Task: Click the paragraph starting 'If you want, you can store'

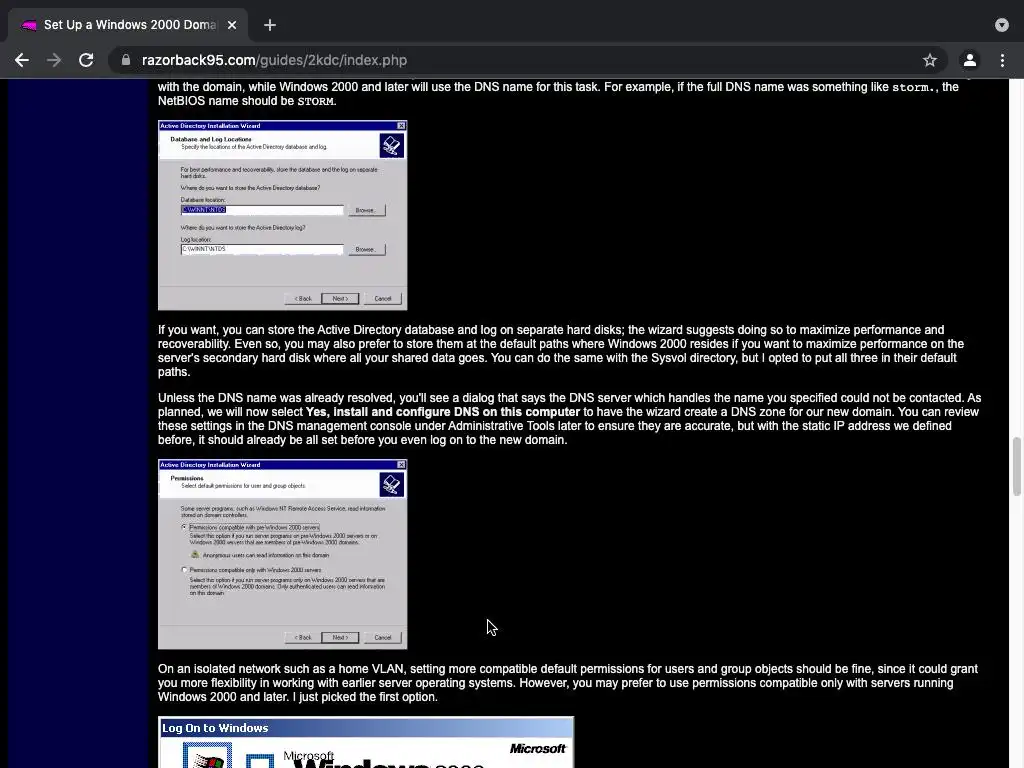Action: tap(561, 351)
